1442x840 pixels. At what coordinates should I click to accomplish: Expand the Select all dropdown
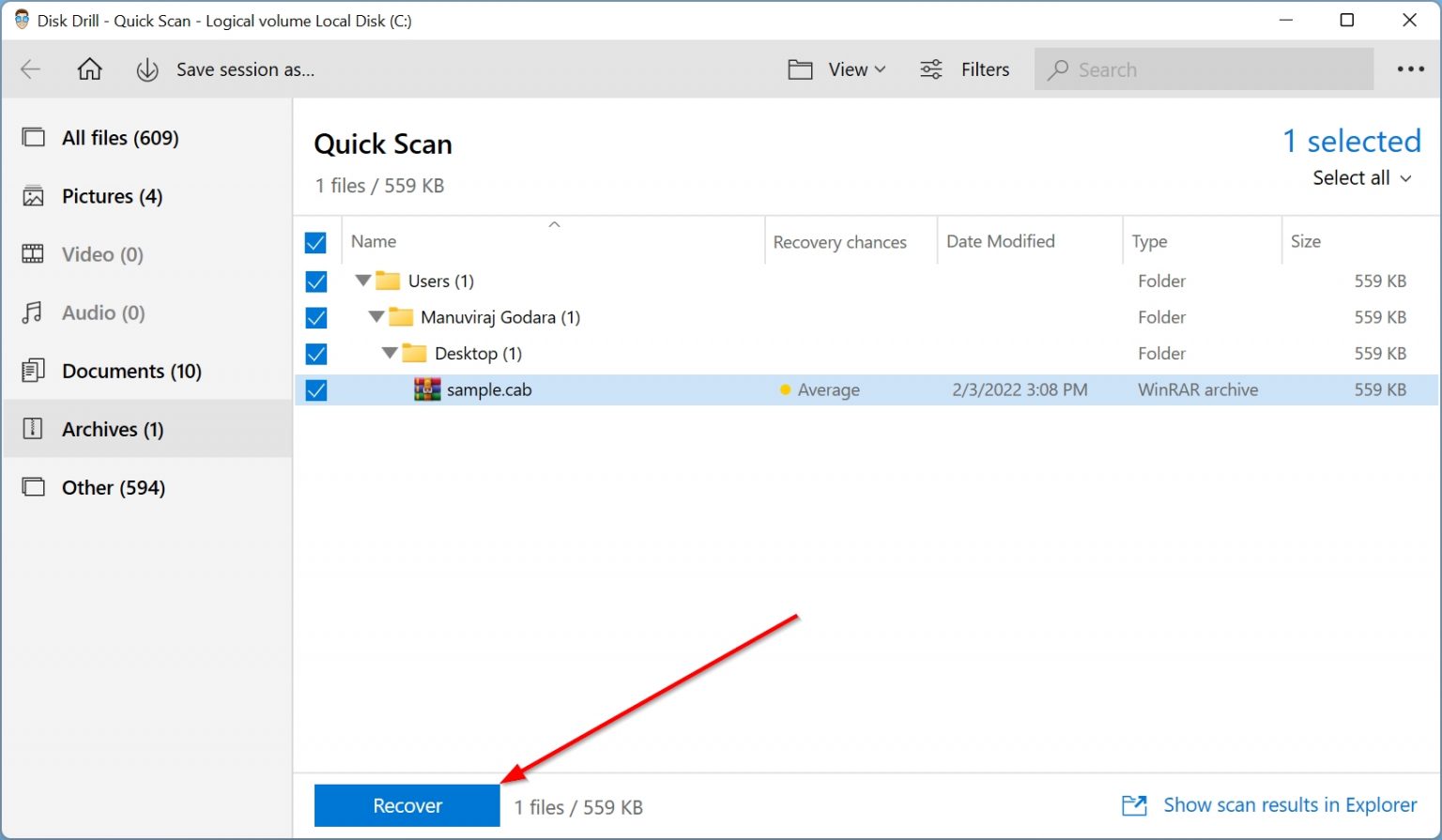click(x=1361, y=178)
